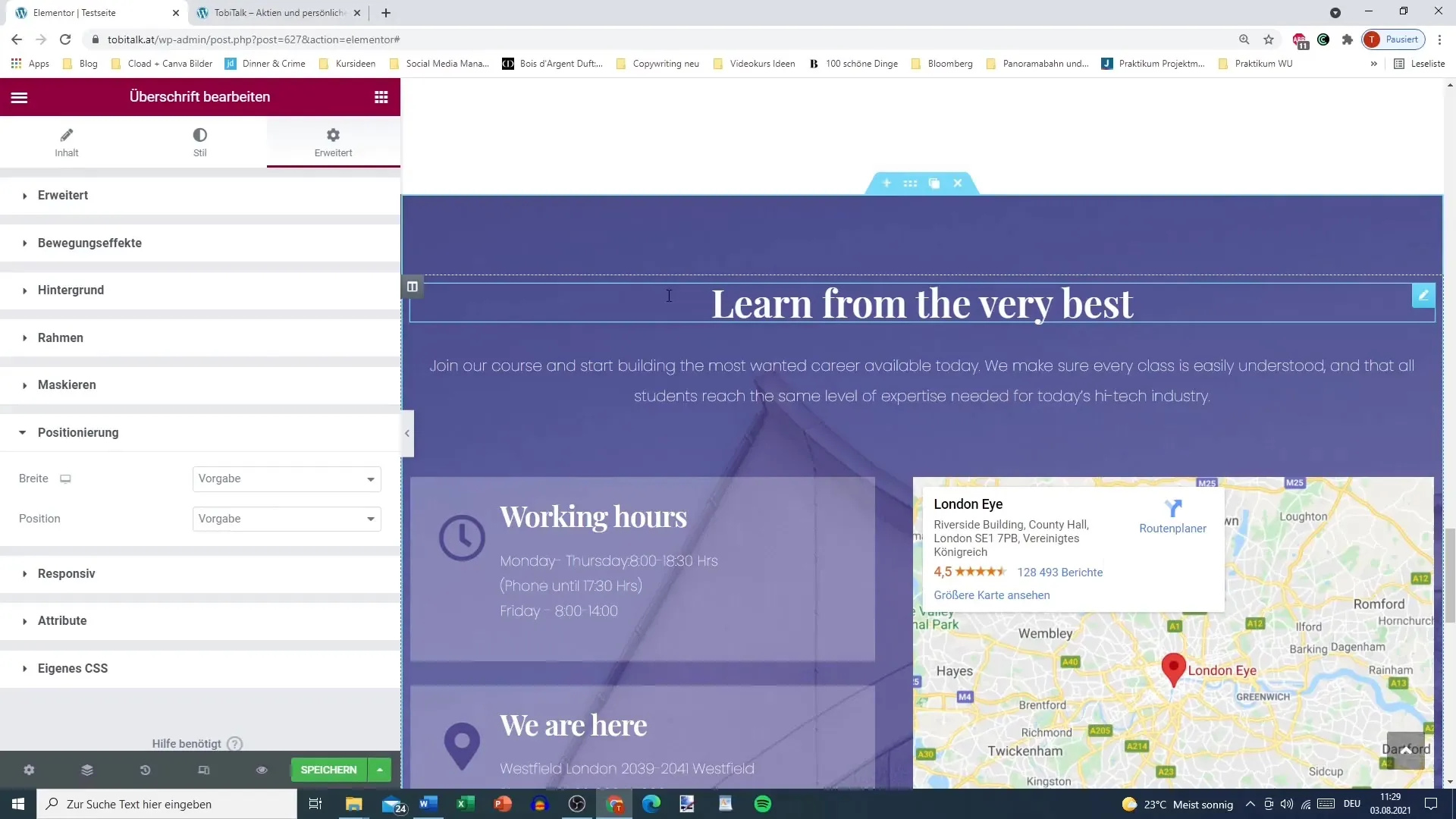Toggle the Attribute section open
The image size is (1456, 819).
(x=62, y=620)
